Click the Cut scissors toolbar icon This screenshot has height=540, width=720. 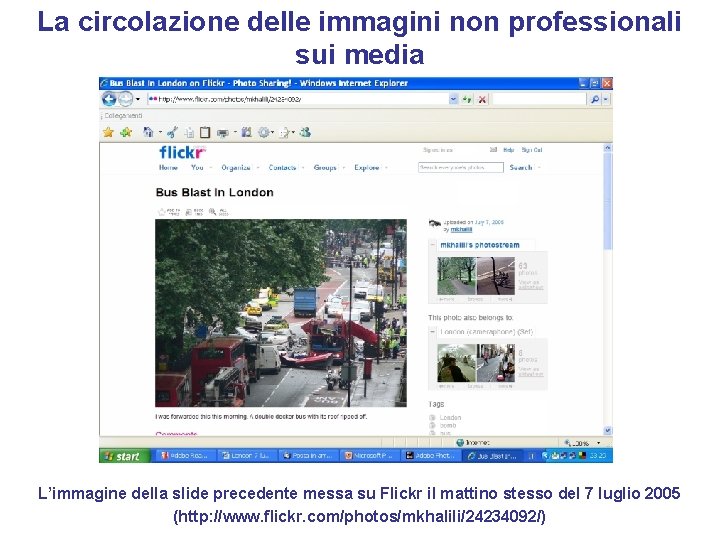(x=172, y=133)
